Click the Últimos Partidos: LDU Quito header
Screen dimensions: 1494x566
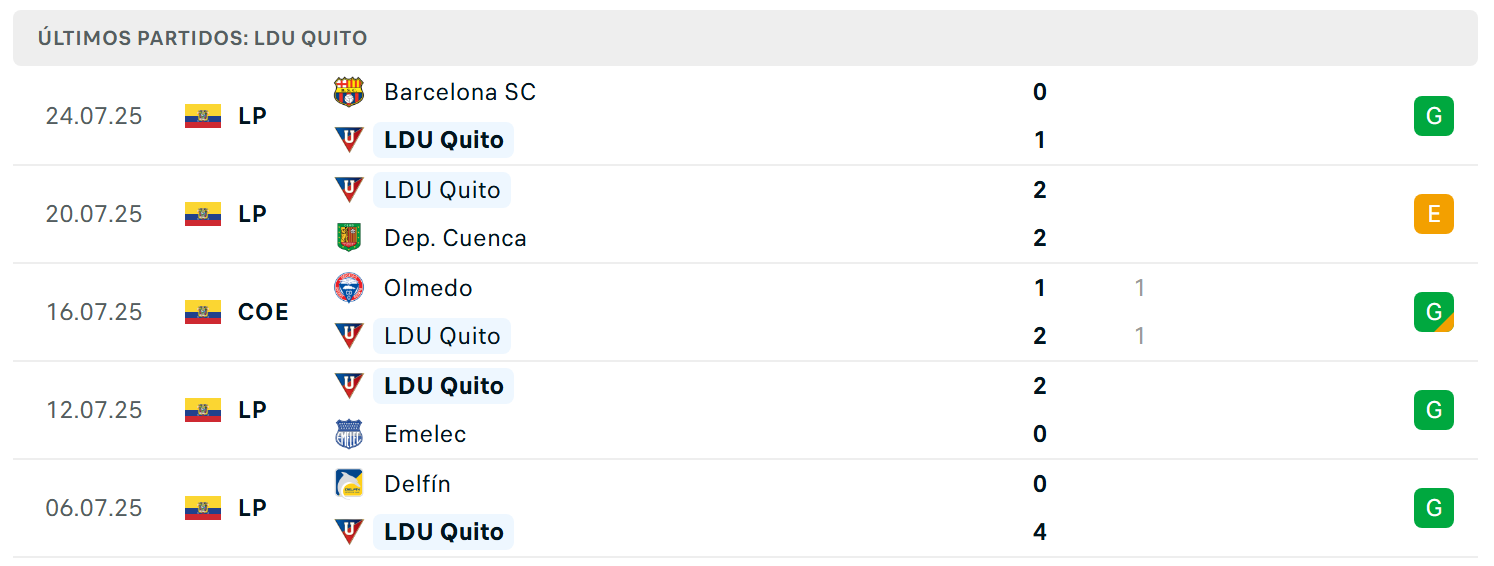click(202, 38)
